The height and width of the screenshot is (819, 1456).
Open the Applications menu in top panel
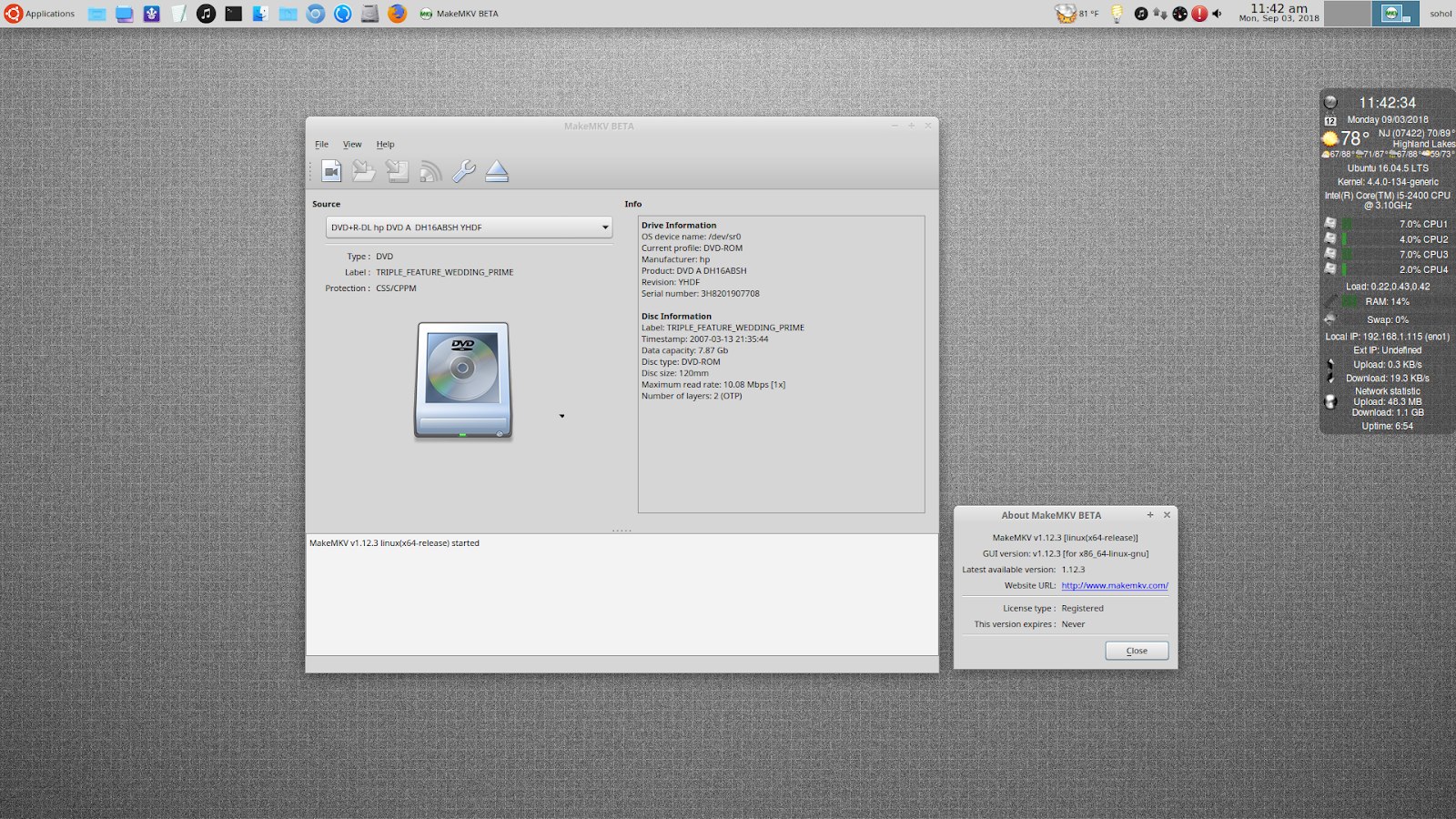click(40, 14)
